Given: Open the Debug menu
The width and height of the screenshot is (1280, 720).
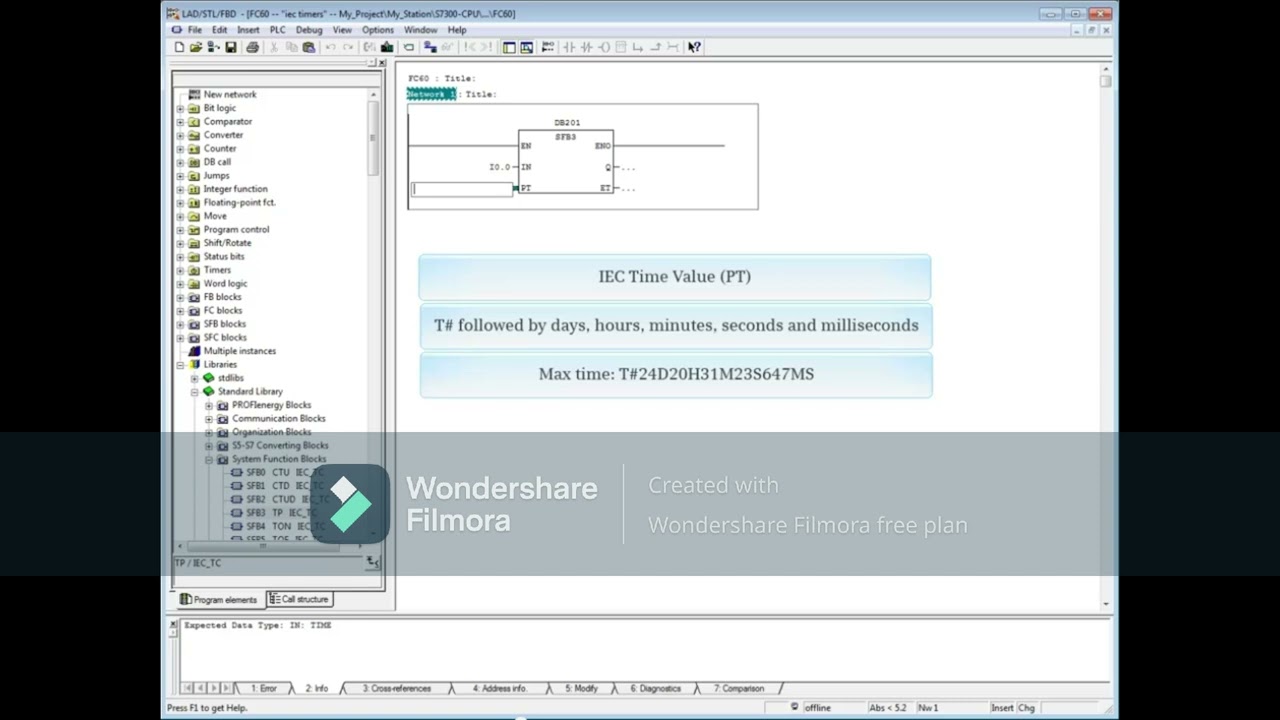Looking at the screenshot, I should [309, 30].
